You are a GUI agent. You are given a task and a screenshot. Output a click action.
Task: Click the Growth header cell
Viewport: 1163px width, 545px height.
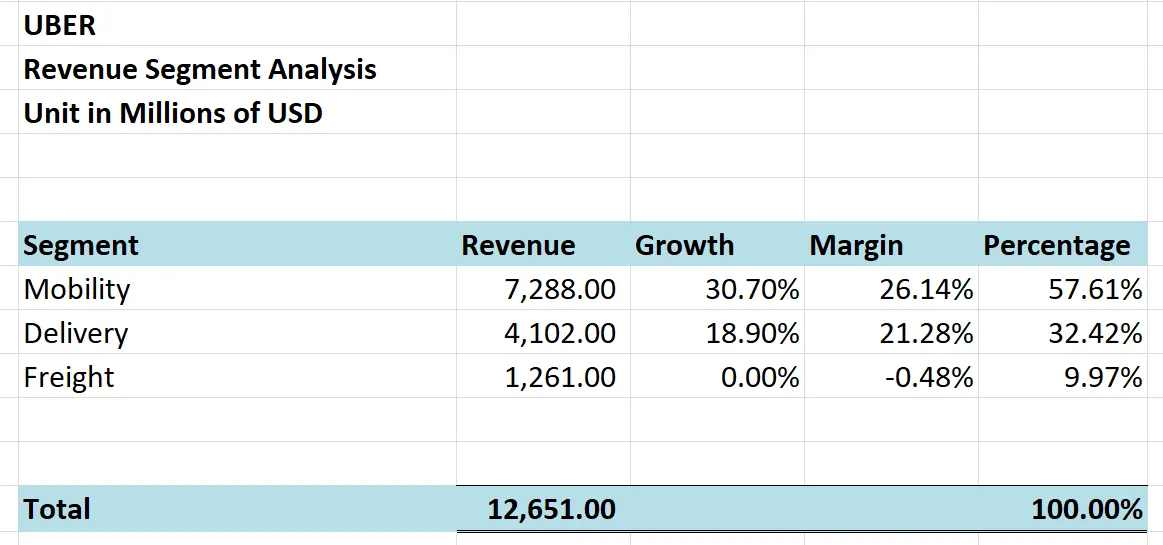685,245
